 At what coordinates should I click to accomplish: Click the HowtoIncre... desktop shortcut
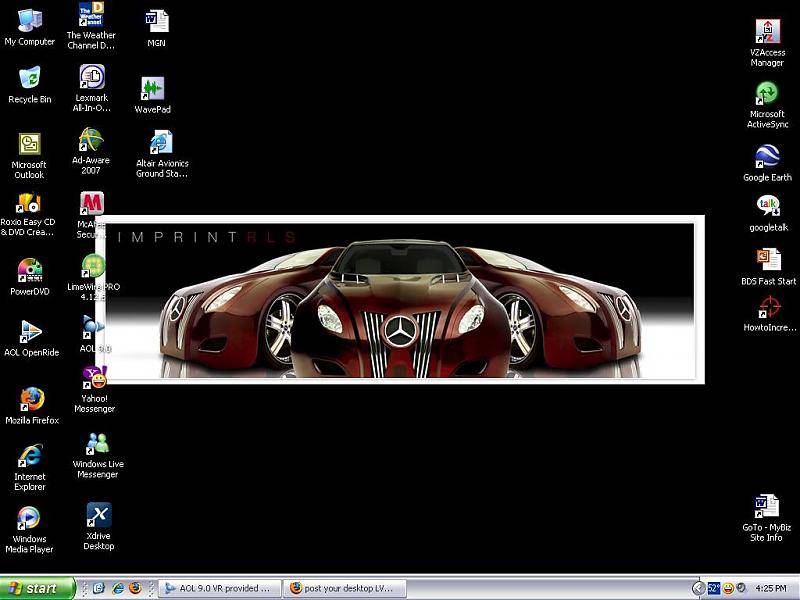(x=769, y=314)
